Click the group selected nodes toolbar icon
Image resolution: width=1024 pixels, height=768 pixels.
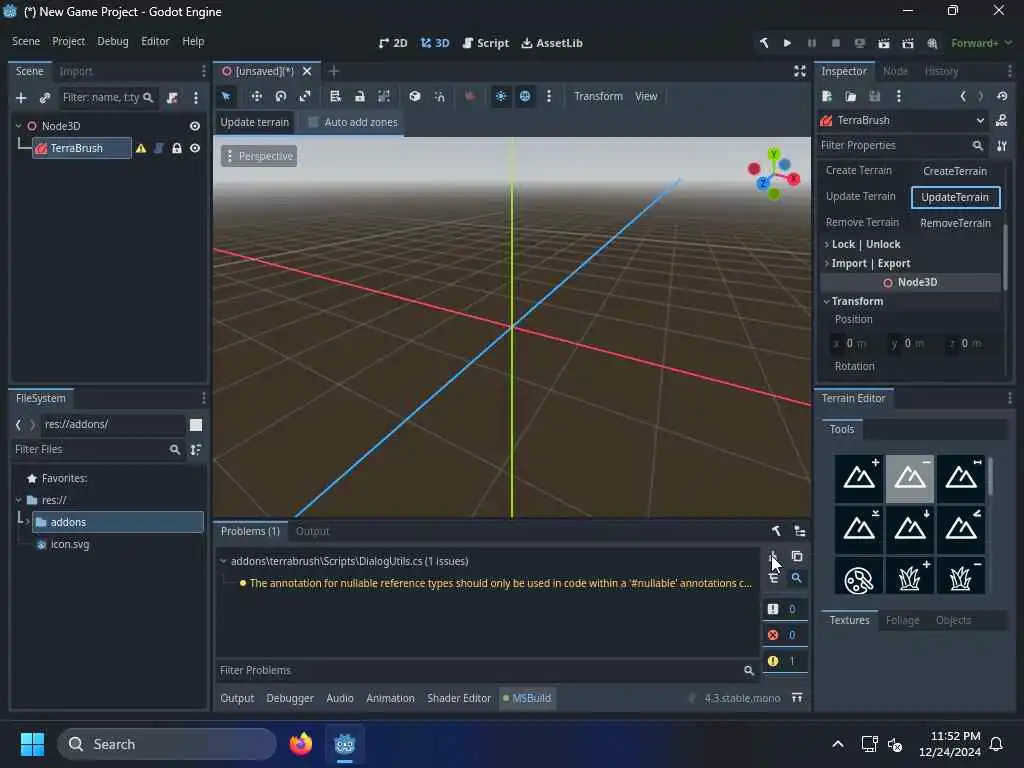coord(384,96)
